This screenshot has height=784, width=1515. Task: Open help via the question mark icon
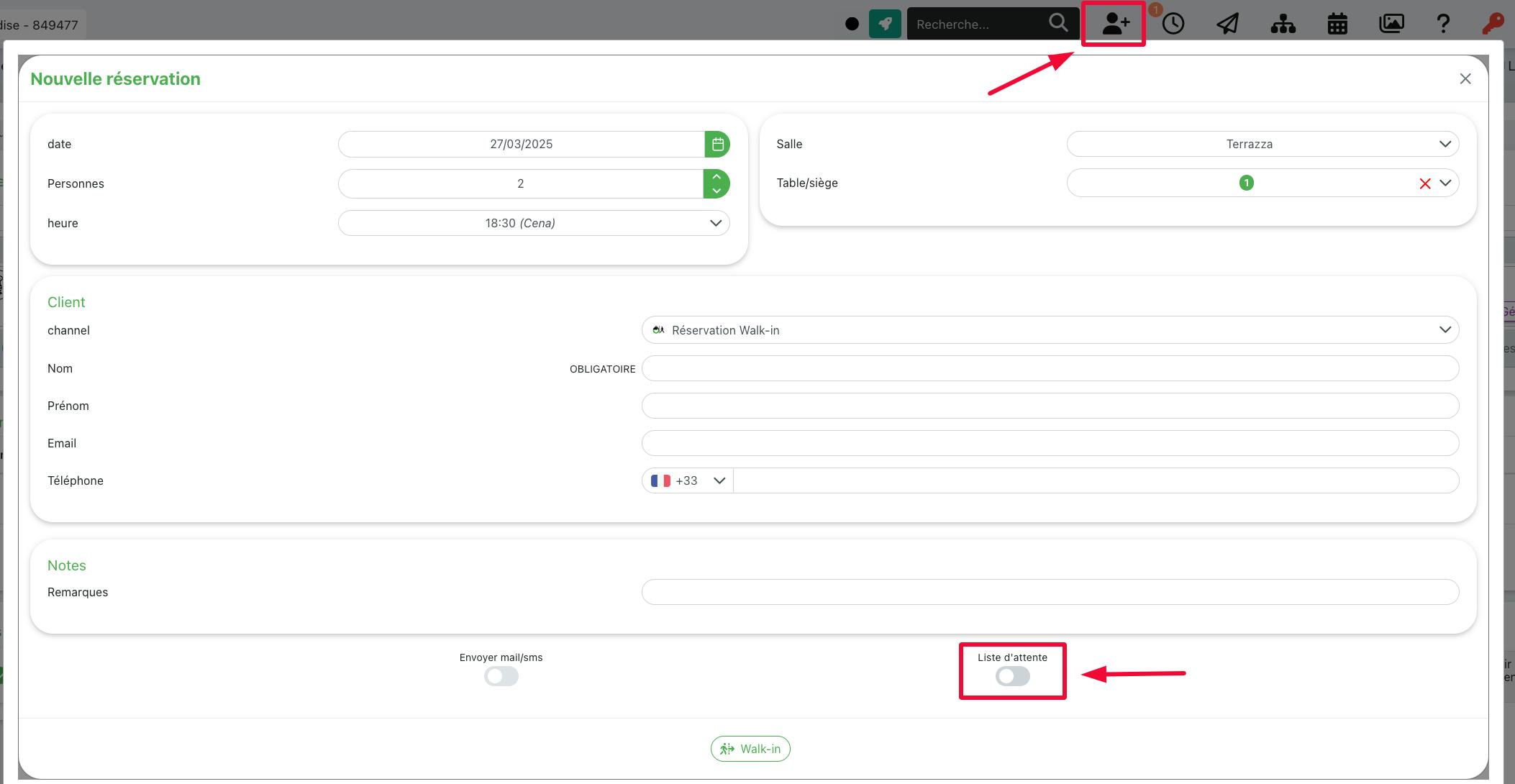click(x=1443, y=24)
